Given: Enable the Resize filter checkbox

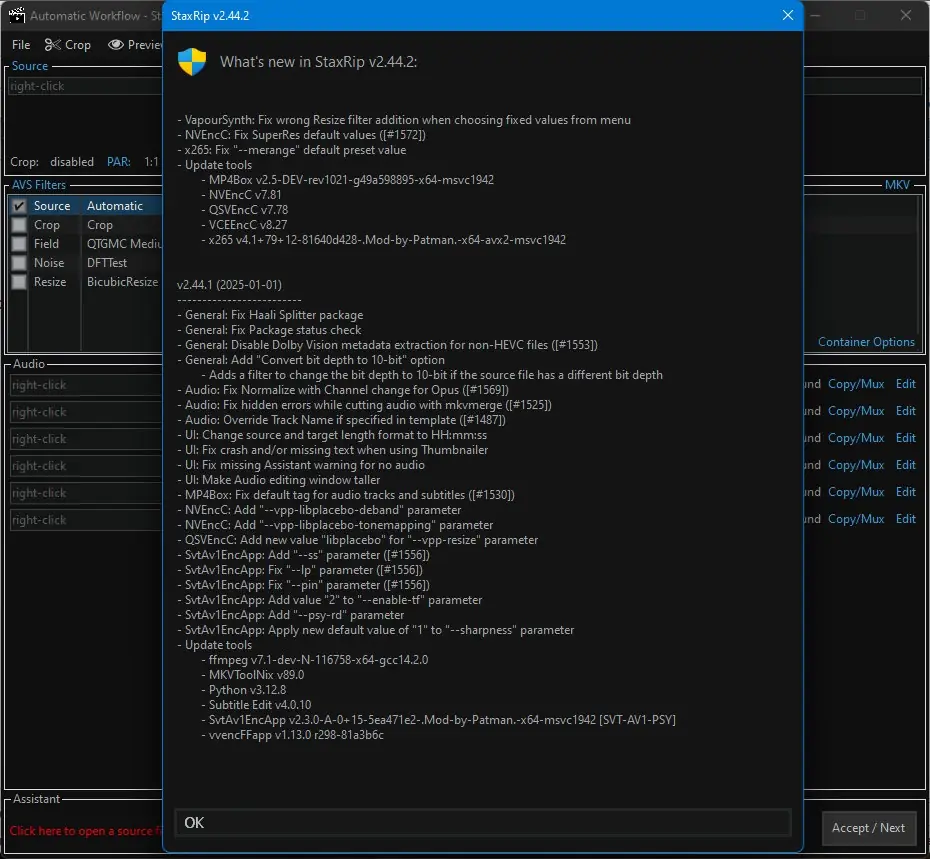Looking at the screenshot, I should point(19,282).
